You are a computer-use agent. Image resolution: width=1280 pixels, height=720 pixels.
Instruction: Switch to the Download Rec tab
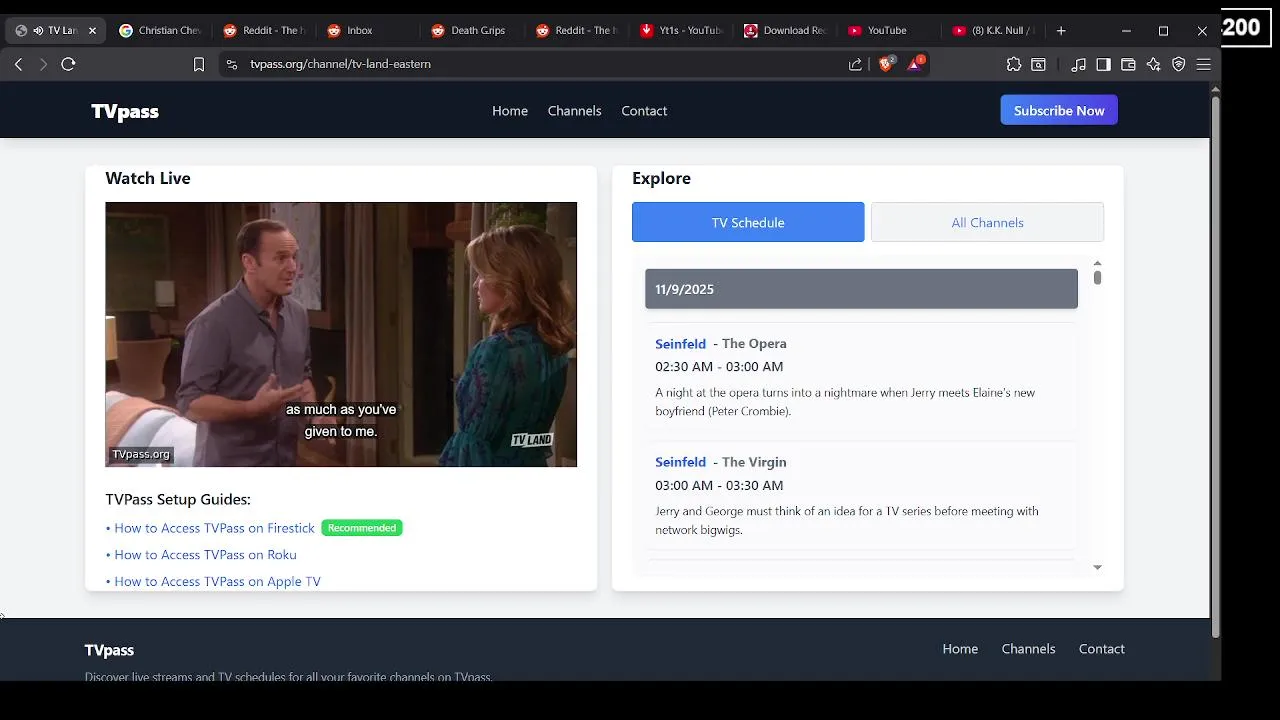click(785, 31)
